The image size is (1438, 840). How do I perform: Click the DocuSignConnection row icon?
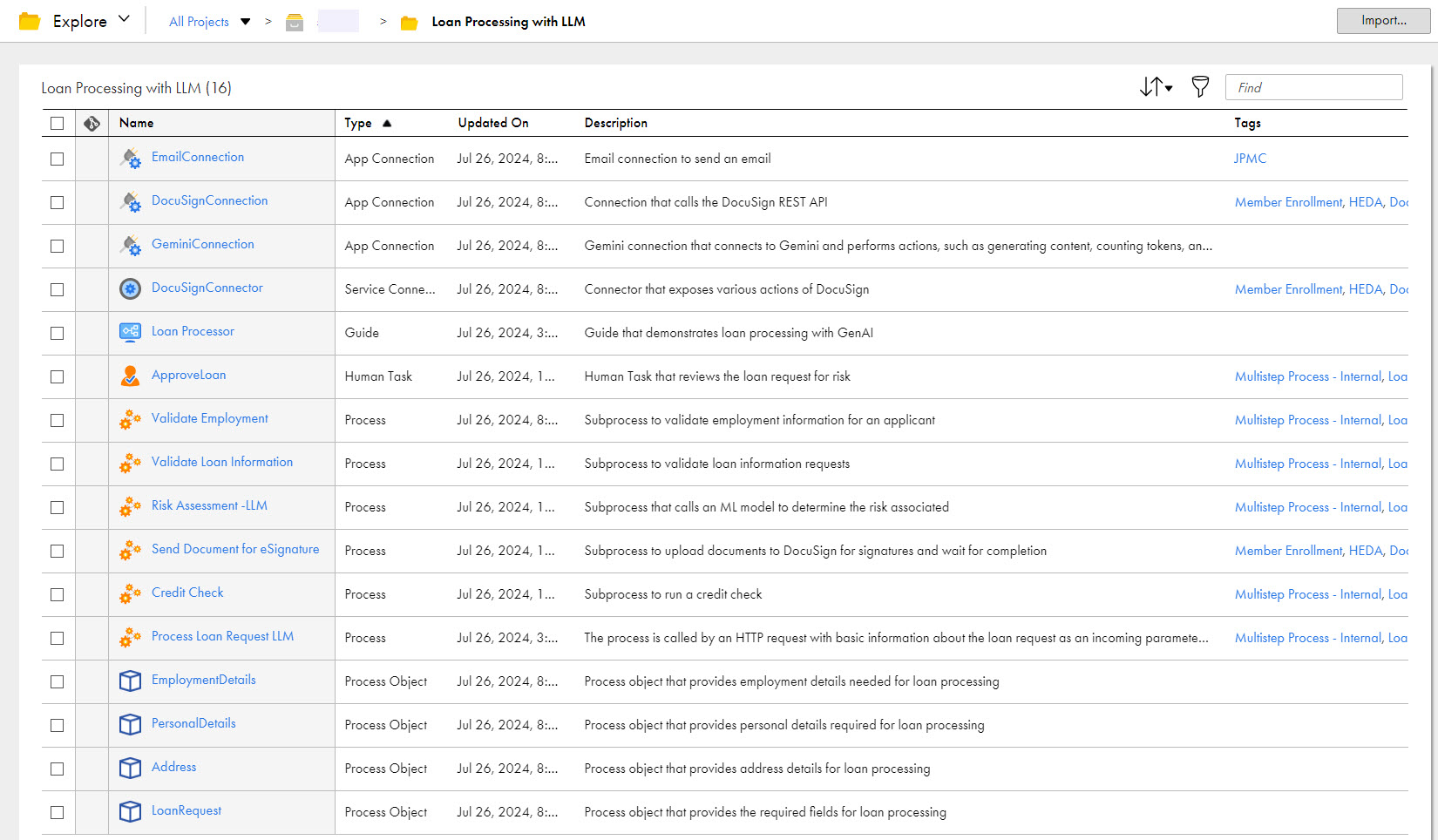(130, 202)
